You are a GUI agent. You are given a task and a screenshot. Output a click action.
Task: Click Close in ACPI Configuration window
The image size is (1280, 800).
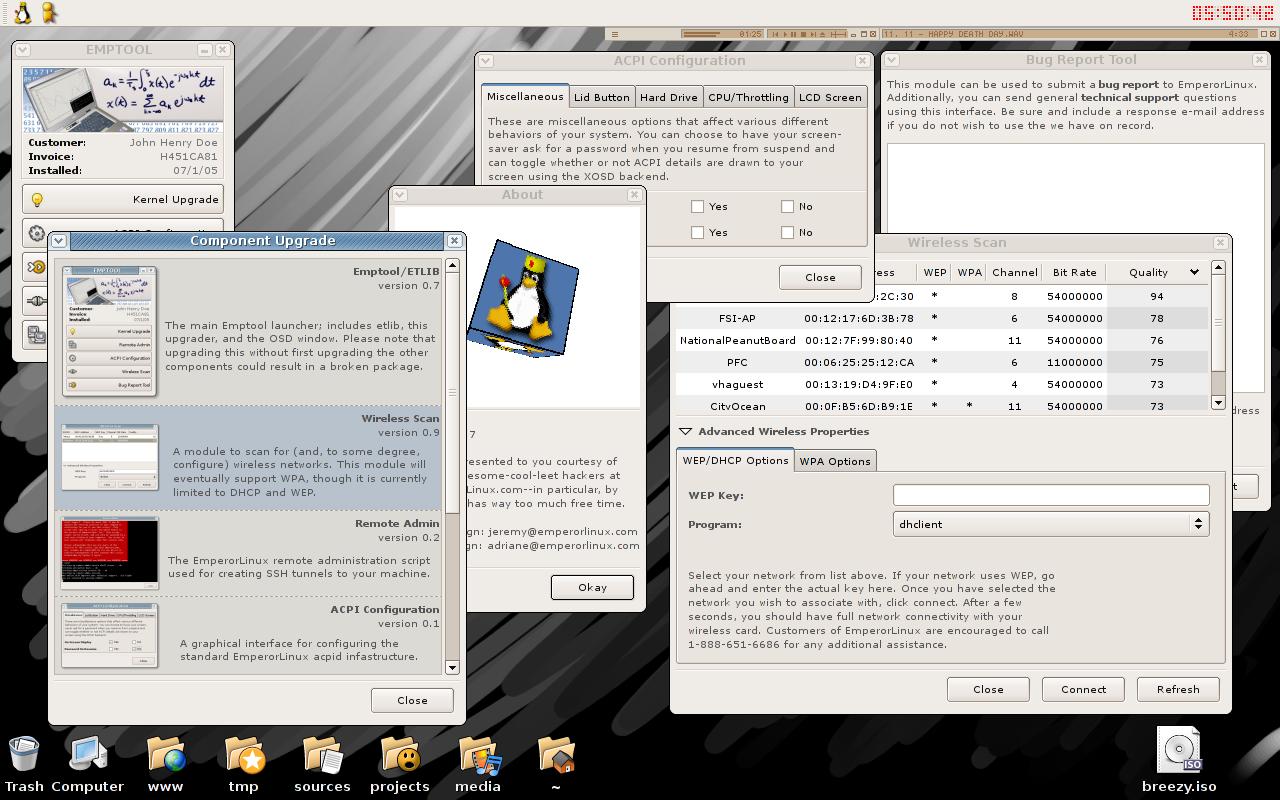pos(820,277)
